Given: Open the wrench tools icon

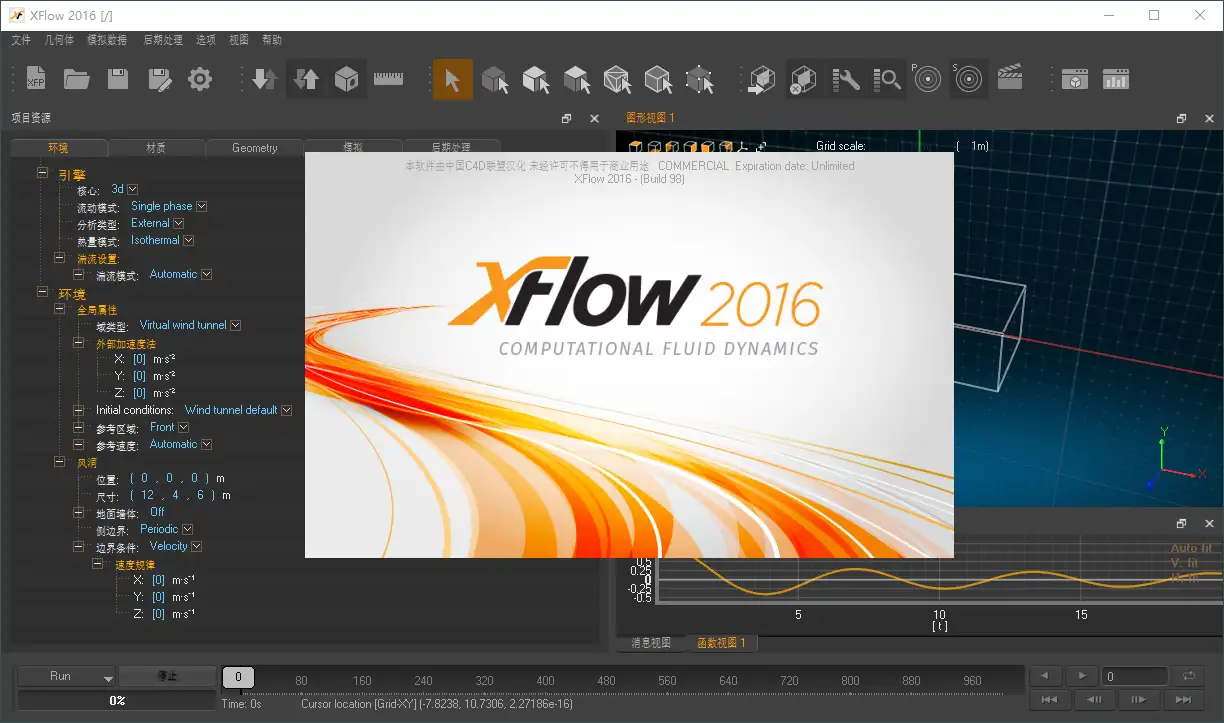Looking at the screenshot, I should pyautogui.click(x=846, y=79).
